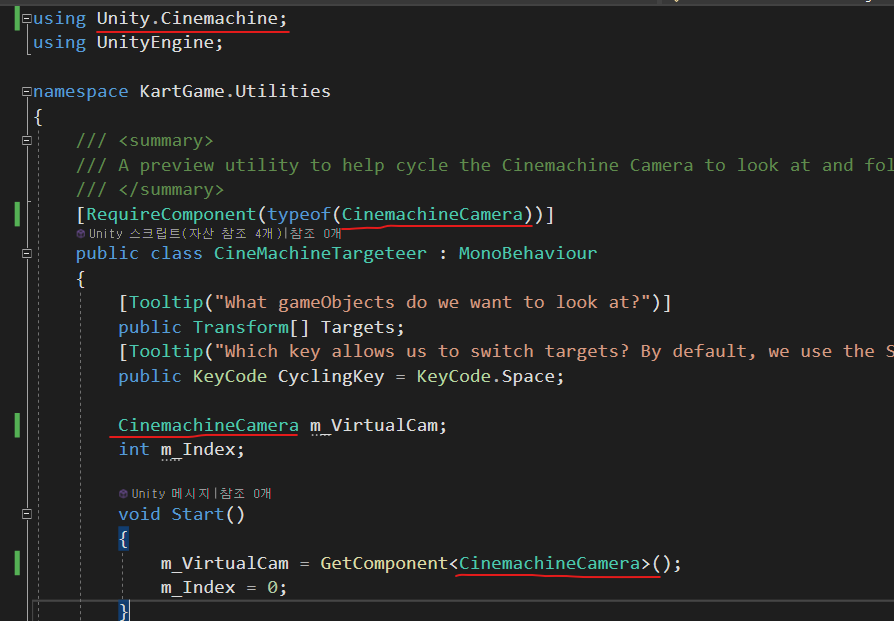Open '참조 0개' link above void Start

[x=245, y=493]
